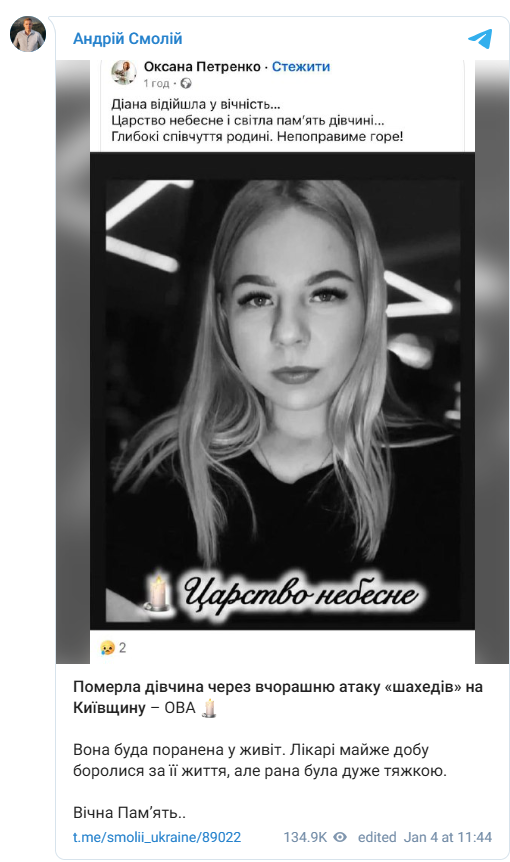Click the crying emoji reaction
The height and width of the screenshot is (862, 510).
pos(108,648)
